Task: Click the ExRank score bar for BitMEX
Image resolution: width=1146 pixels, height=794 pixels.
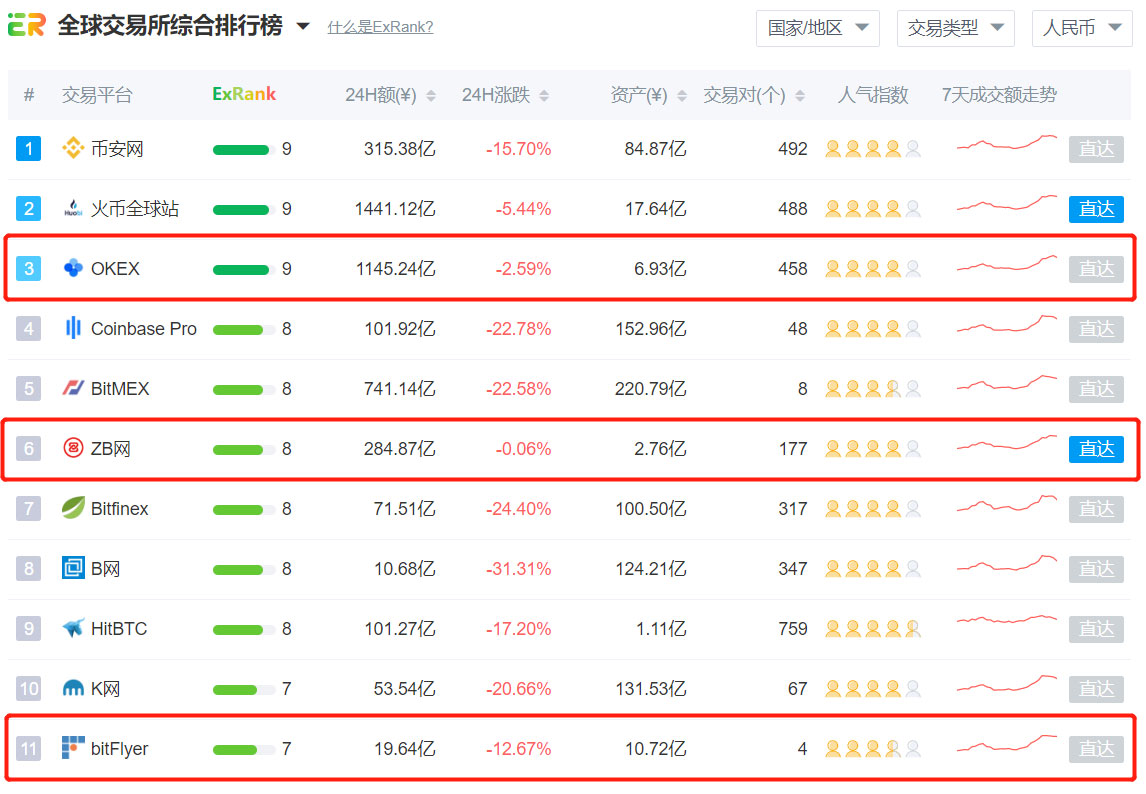Action: click(x=243, y=390)
